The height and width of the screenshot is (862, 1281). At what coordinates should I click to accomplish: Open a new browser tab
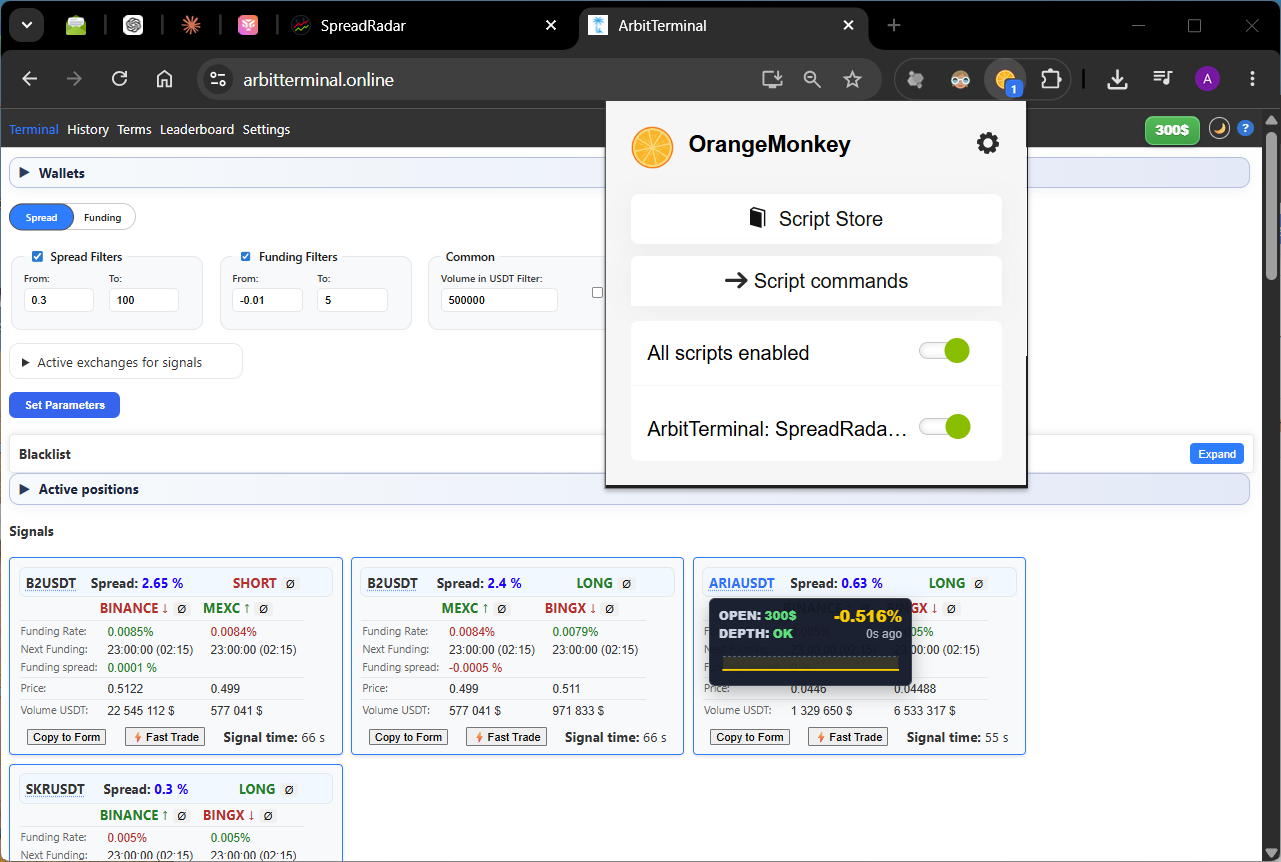pyautogui.click(x=894, y=26)
